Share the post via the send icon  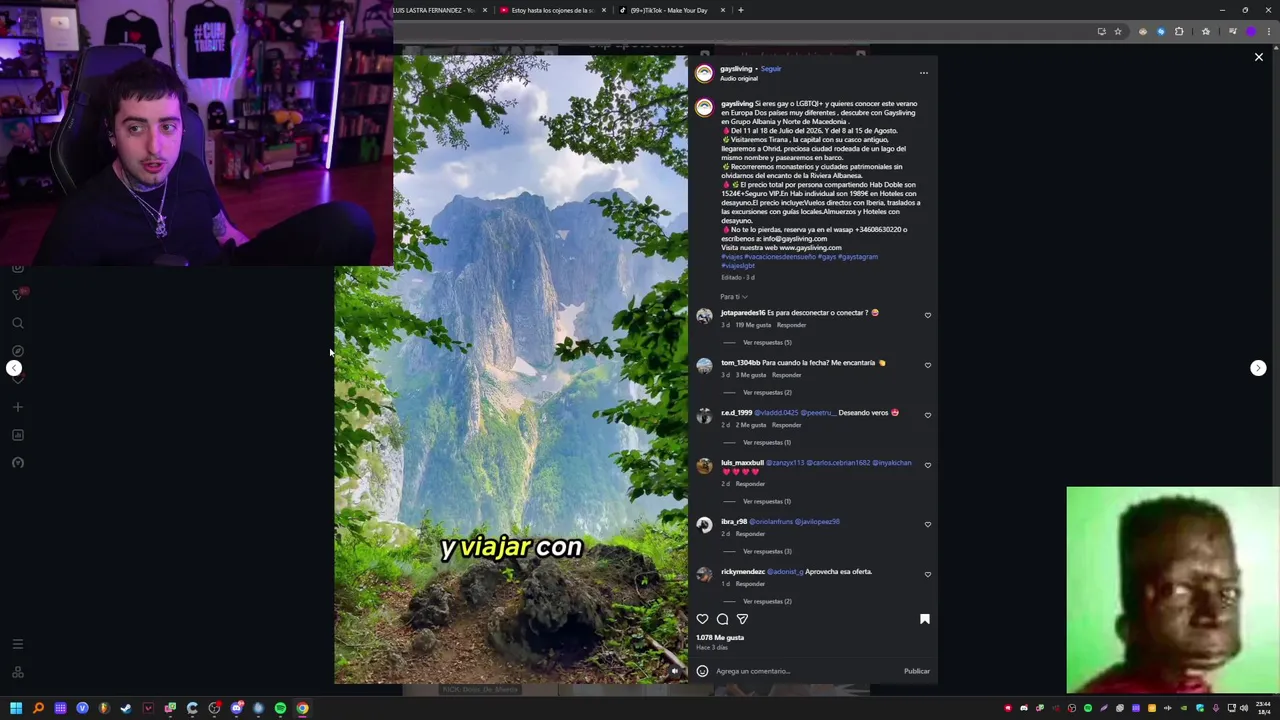[x=742, y=619]
